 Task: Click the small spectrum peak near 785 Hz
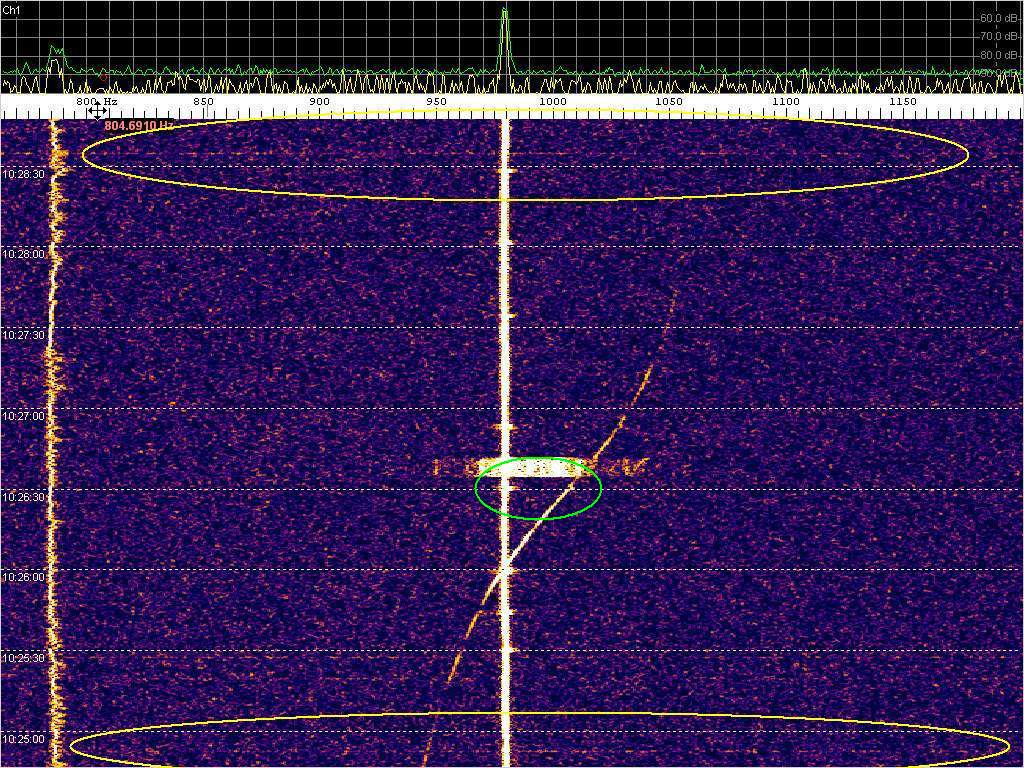(56, 54)
